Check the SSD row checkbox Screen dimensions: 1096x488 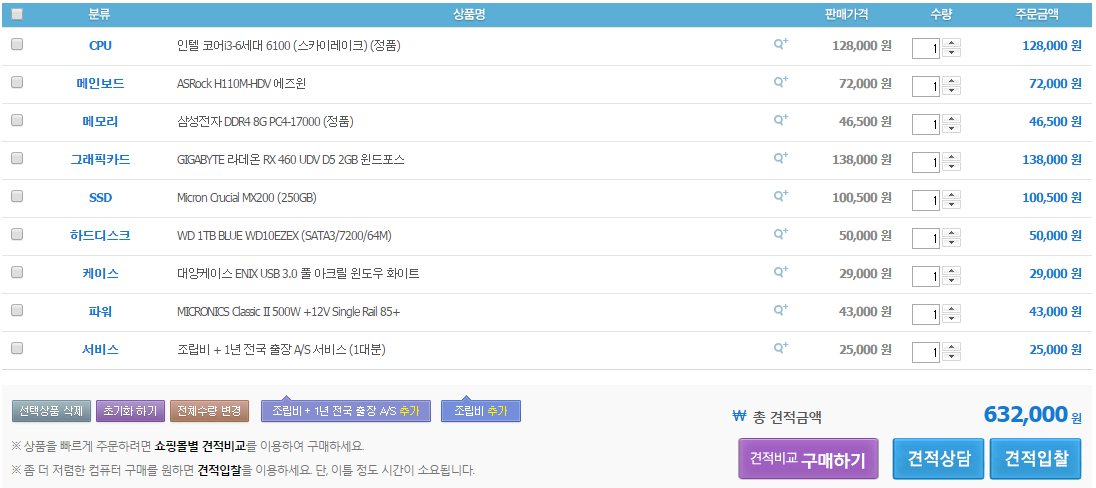pyautogui.click(x=17, y=196)
